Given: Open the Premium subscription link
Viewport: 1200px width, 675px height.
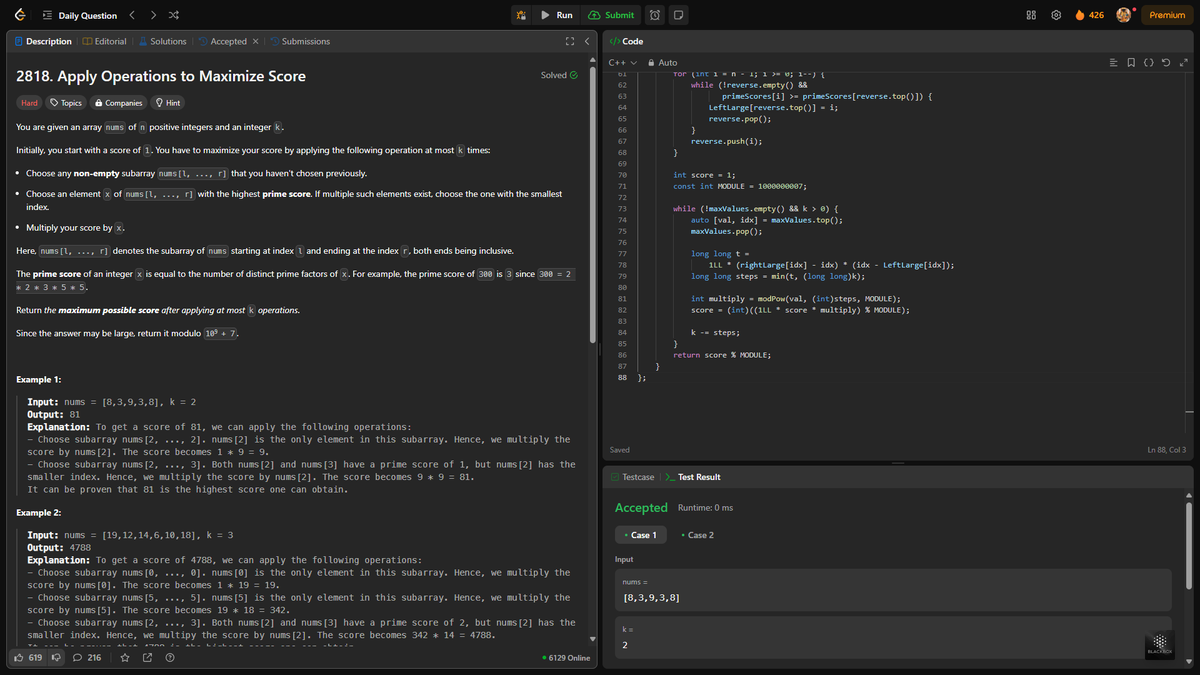Looking at the screenshot, I should (x=1167, y=15).
